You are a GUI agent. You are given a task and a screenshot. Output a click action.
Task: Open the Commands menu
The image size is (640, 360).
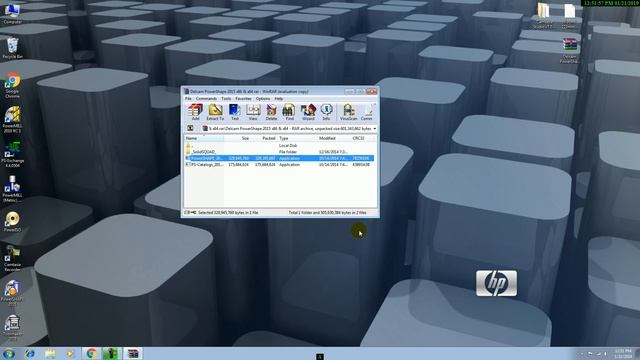206,98
